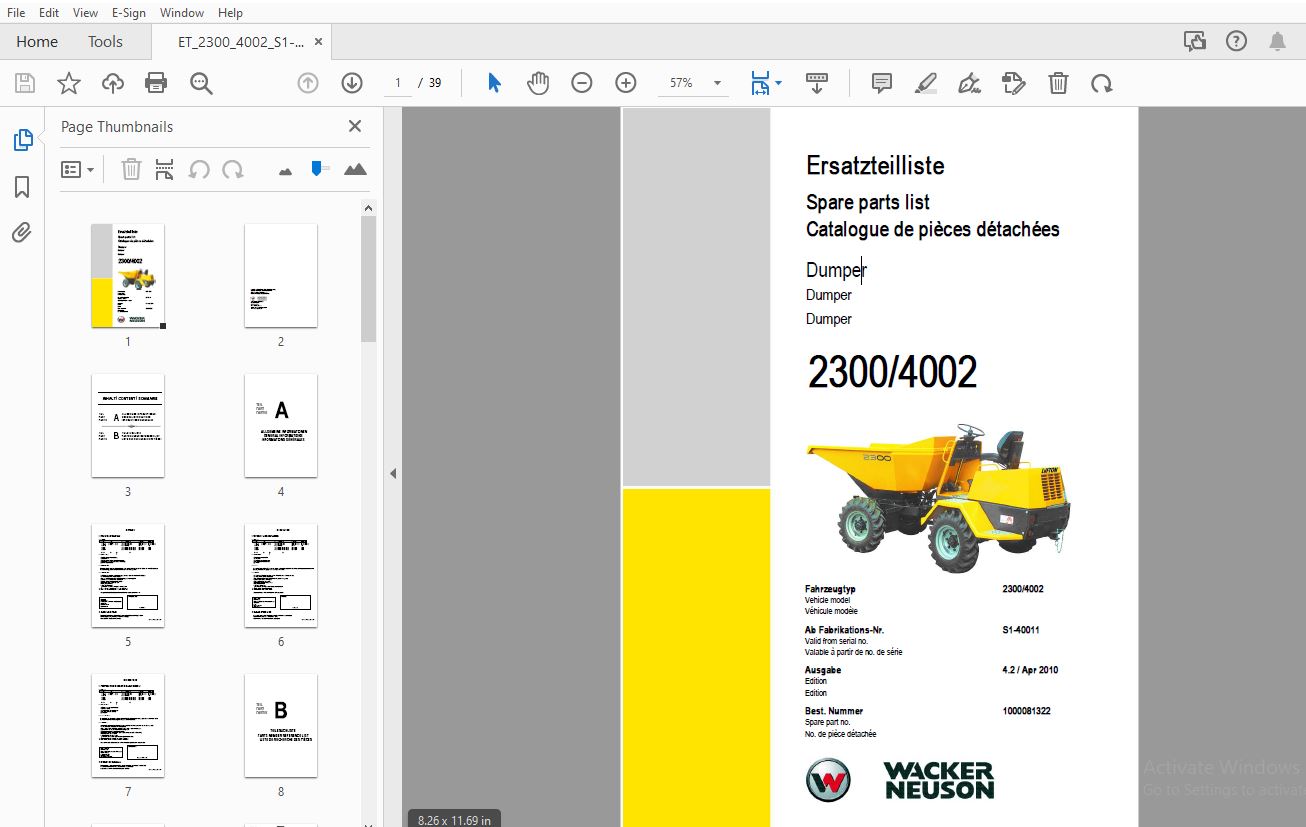Viewport: 1306px width, 827px height.
Task: Open the Help menu
Action: click(x=230, y=13)
